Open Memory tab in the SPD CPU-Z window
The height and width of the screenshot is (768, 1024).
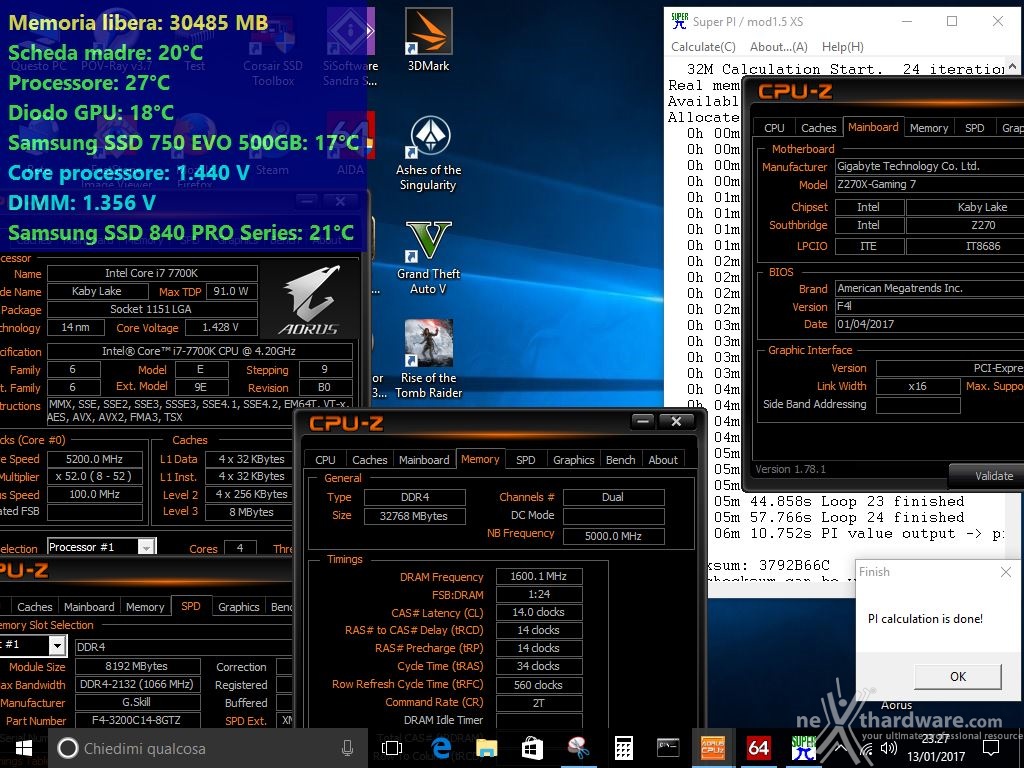click(145, 607)
